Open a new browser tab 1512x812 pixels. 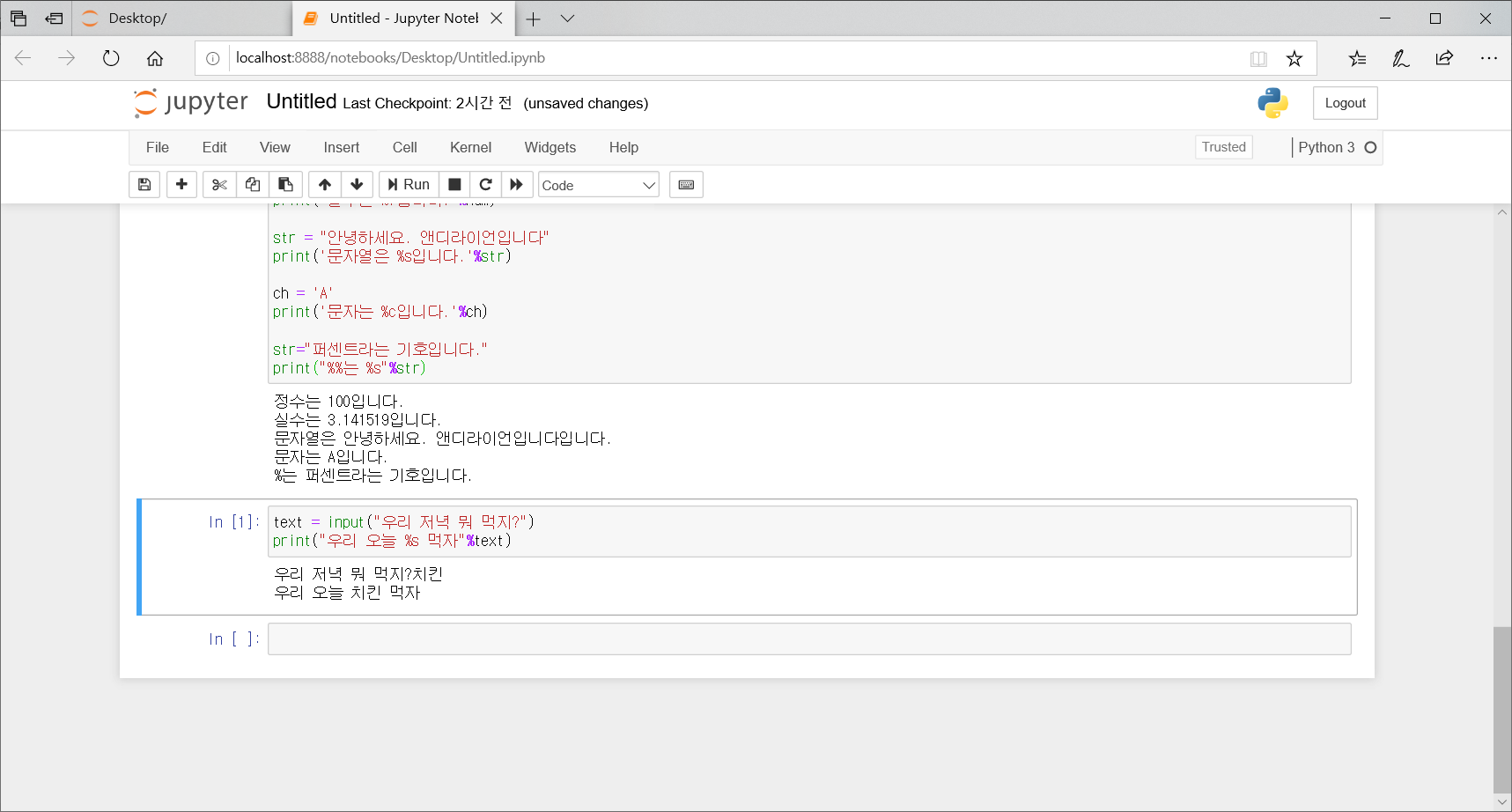[x=534, y=18]
